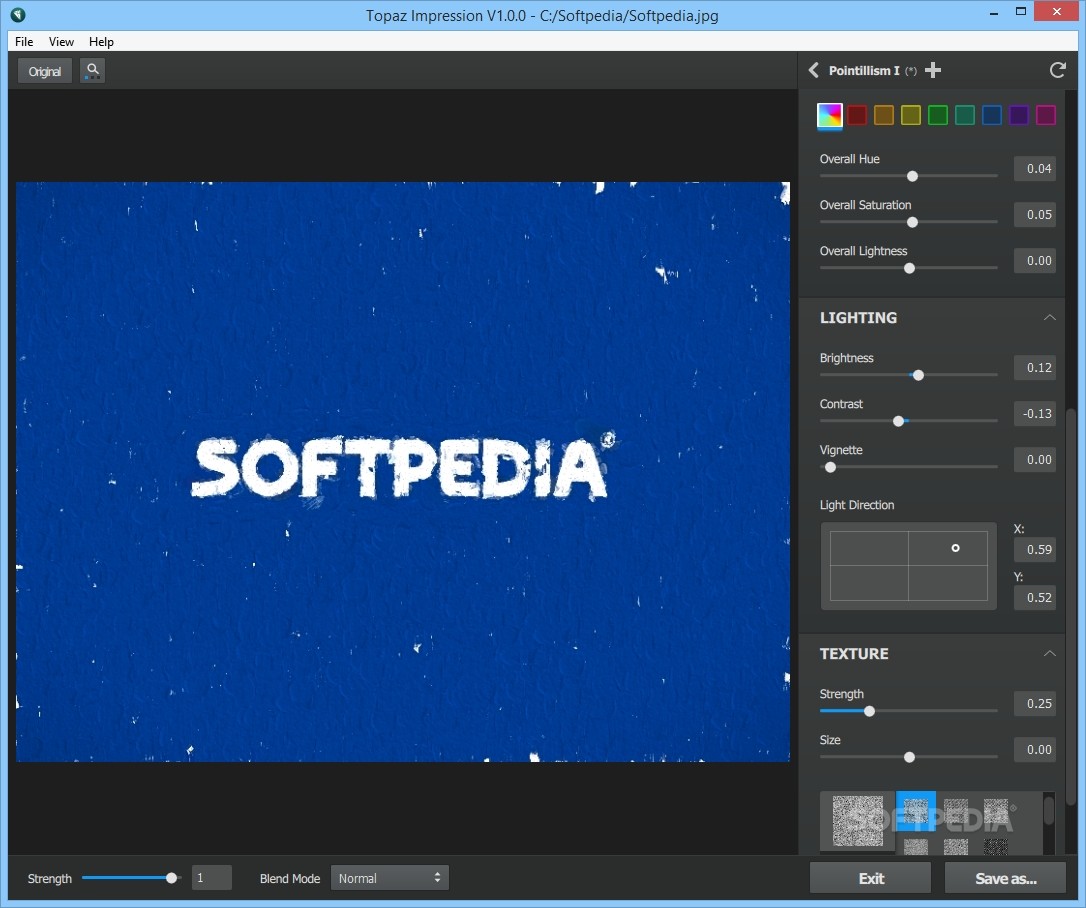This screenshot has height=908, width=1086.
Task: Select the highlighted blue texture thumbnail
Action: (x=916, y=811)
